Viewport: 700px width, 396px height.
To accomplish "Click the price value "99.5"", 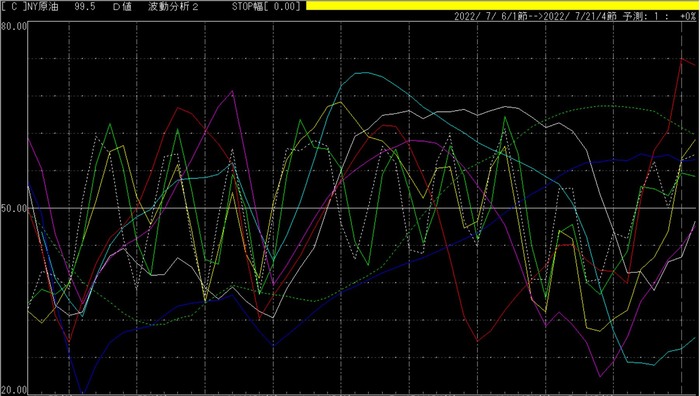I will click(85, 6).
